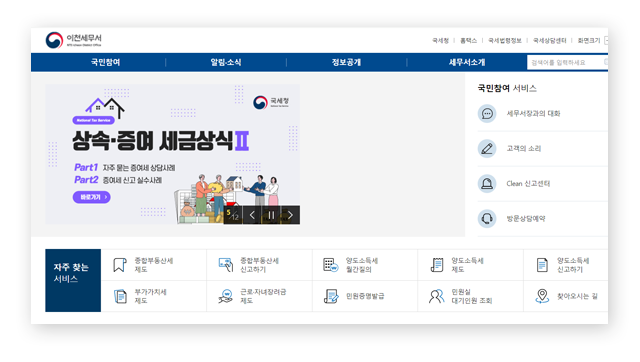
Task: Open 방문상담예약 link
Action: tap(526, 219)
